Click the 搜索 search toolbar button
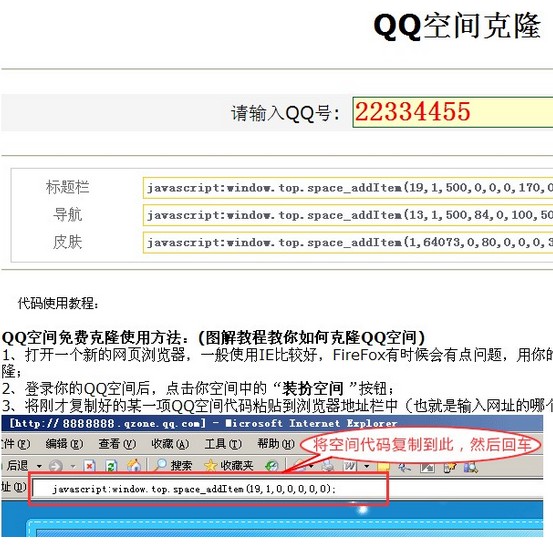 pyautogui.click(x=174, y=466)
